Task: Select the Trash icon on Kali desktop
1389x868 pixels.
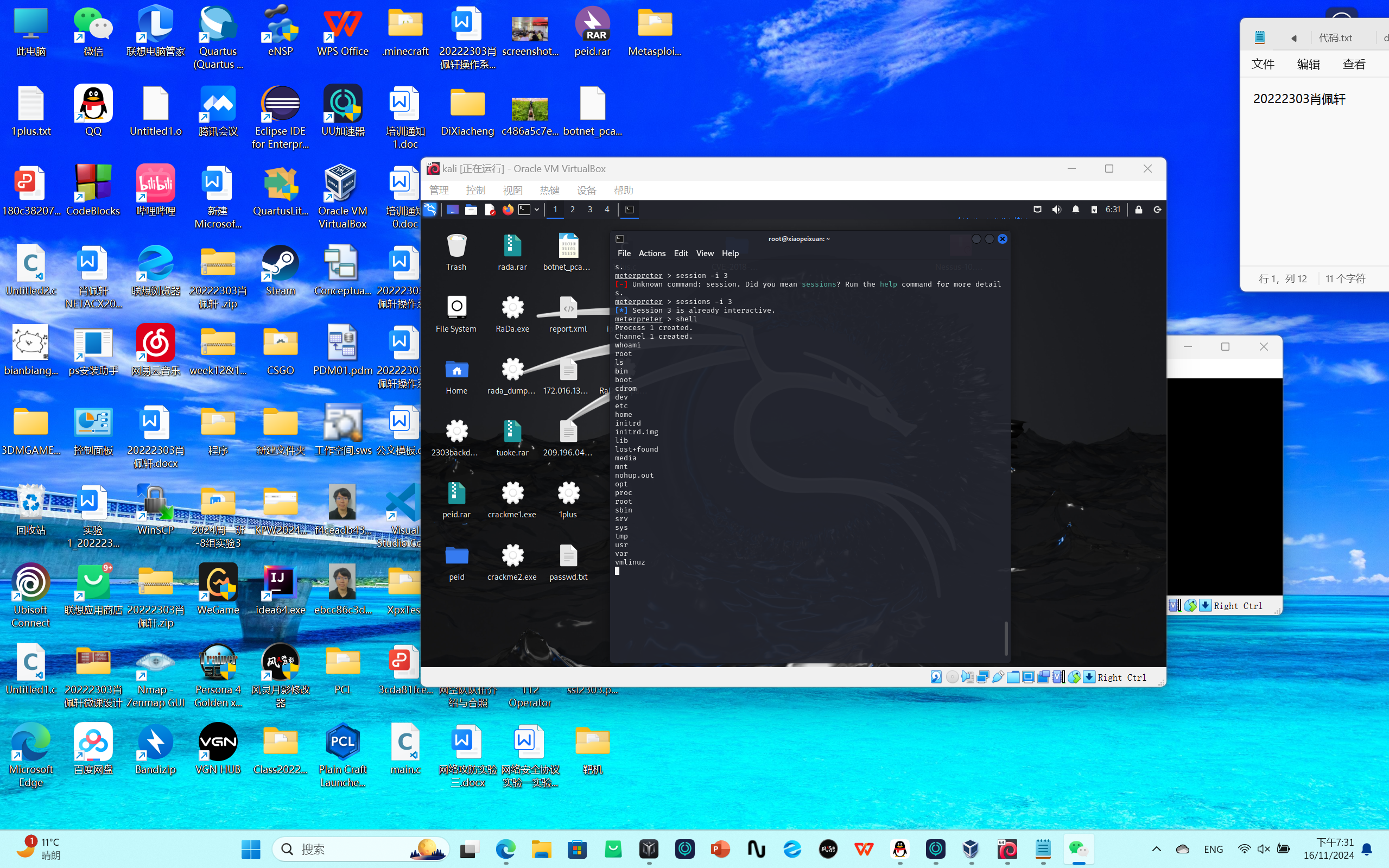Action: (456, 252)
